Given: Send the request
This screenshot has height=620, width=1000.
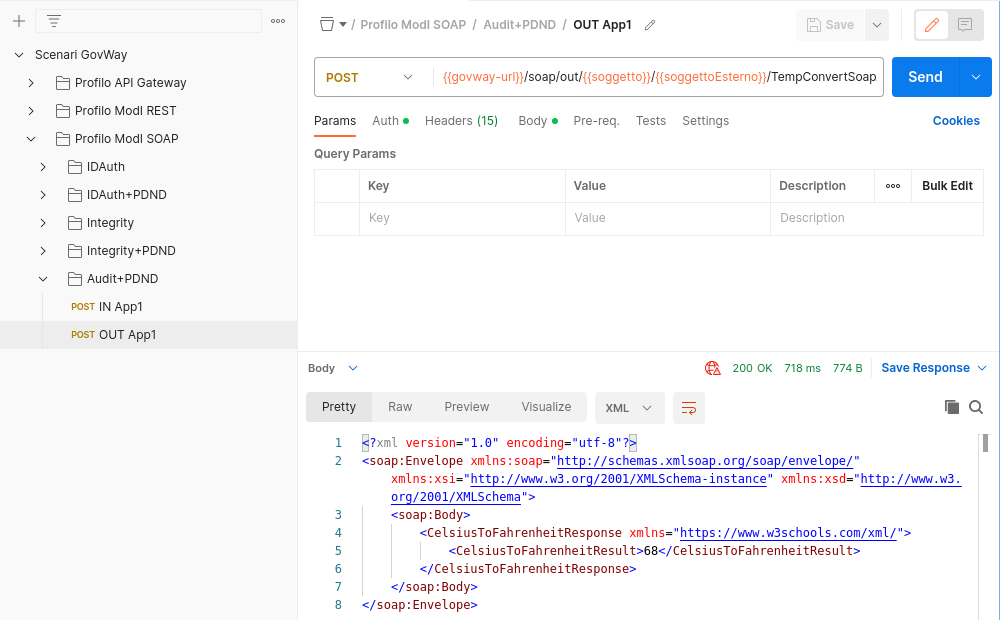Looking at the screenshot, I should coord(925,77).
